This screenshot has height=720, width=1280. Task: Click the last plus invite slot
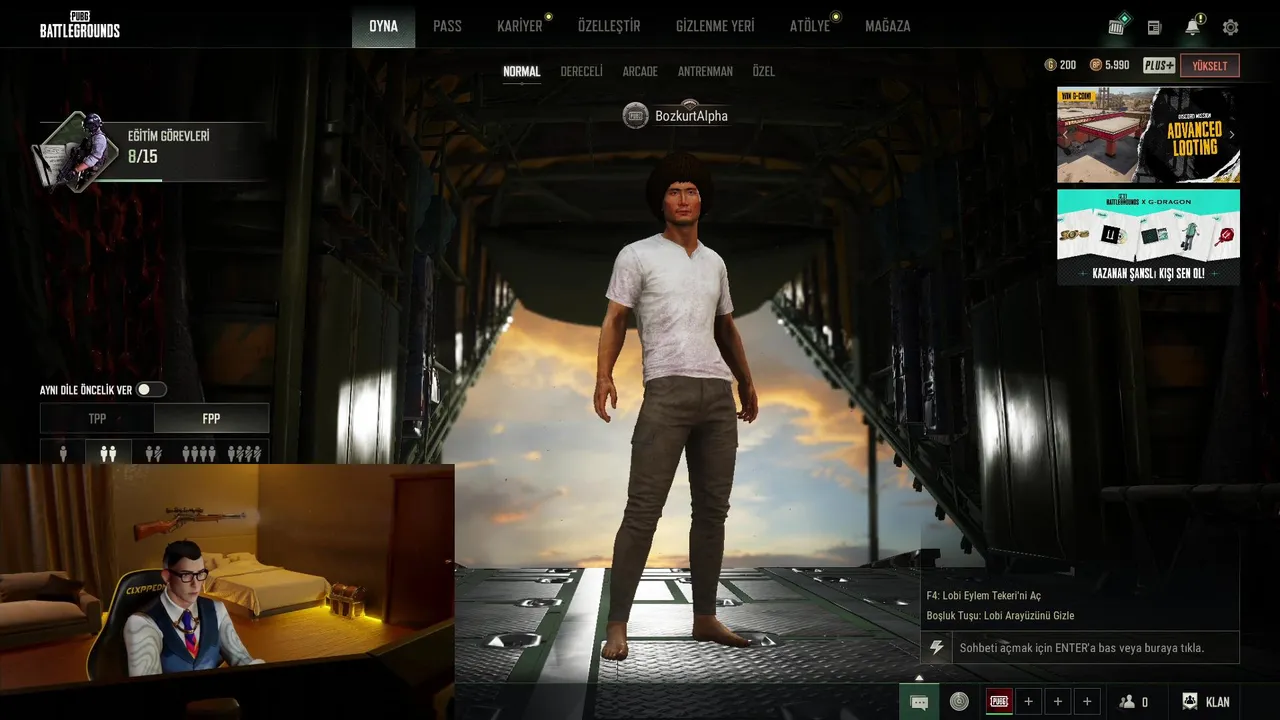[x=1087, y=701]
